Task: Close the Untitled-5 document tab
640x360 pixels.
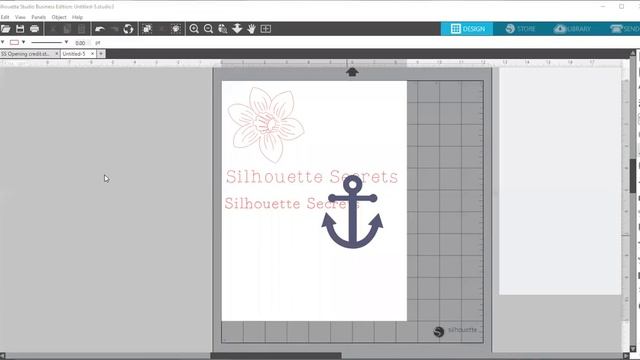Action: pyautogui.click(x=93, y=54)
